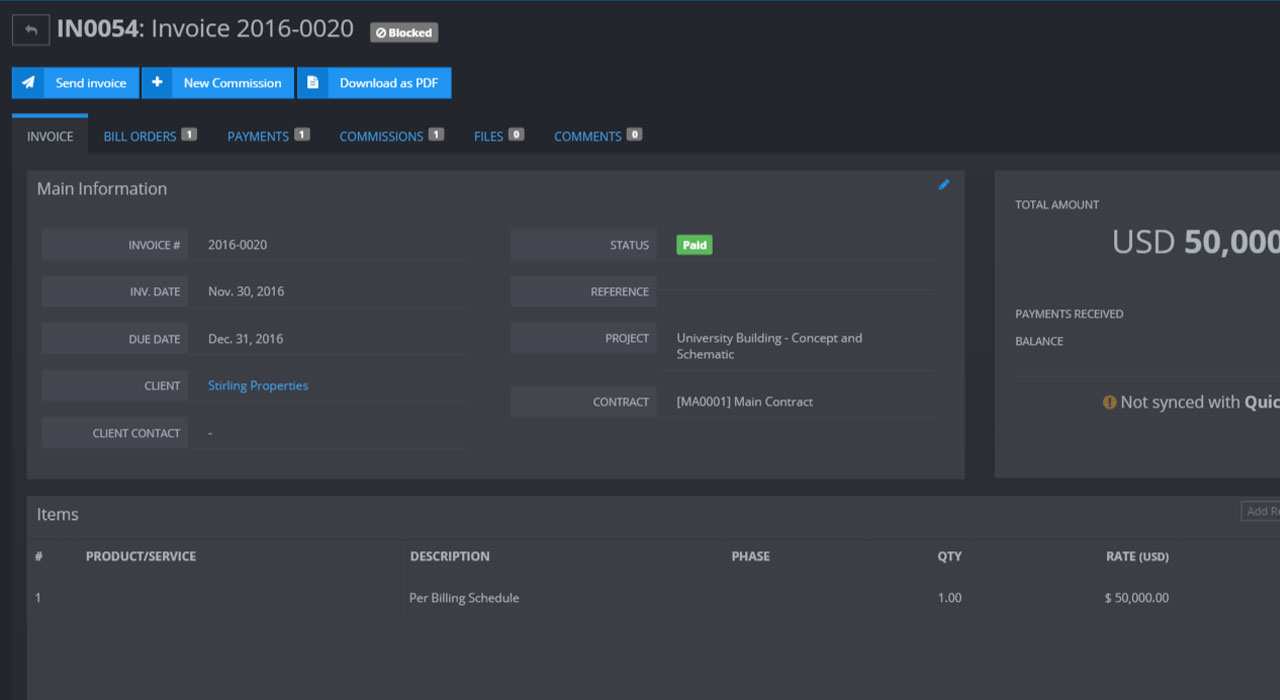This screenshot has height=700, width=1280.
Task: Click the Main Information panel heading
Action: coord(102,189)
